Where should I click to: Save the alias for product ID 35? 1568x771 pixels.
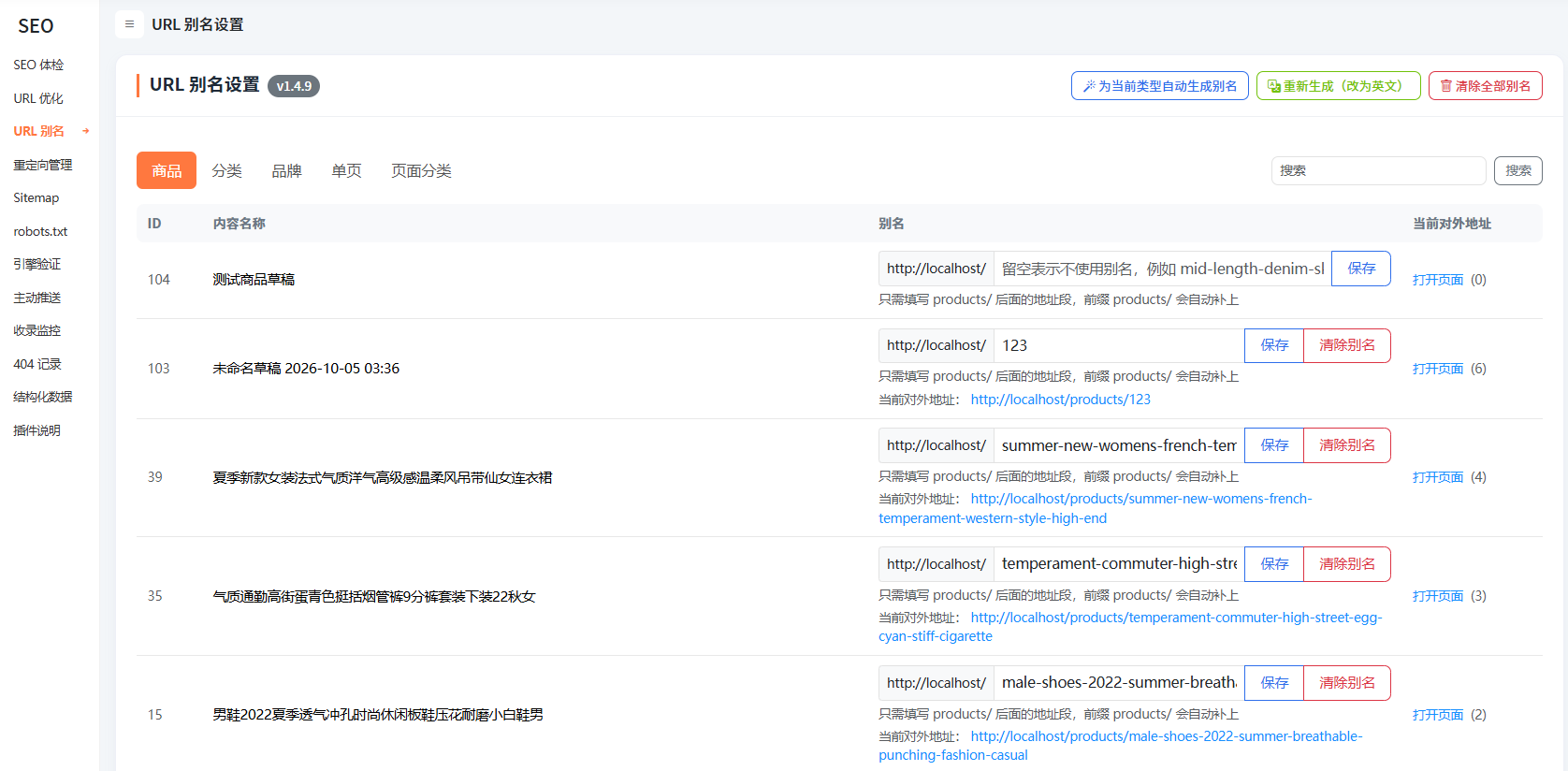(1274, 564)
